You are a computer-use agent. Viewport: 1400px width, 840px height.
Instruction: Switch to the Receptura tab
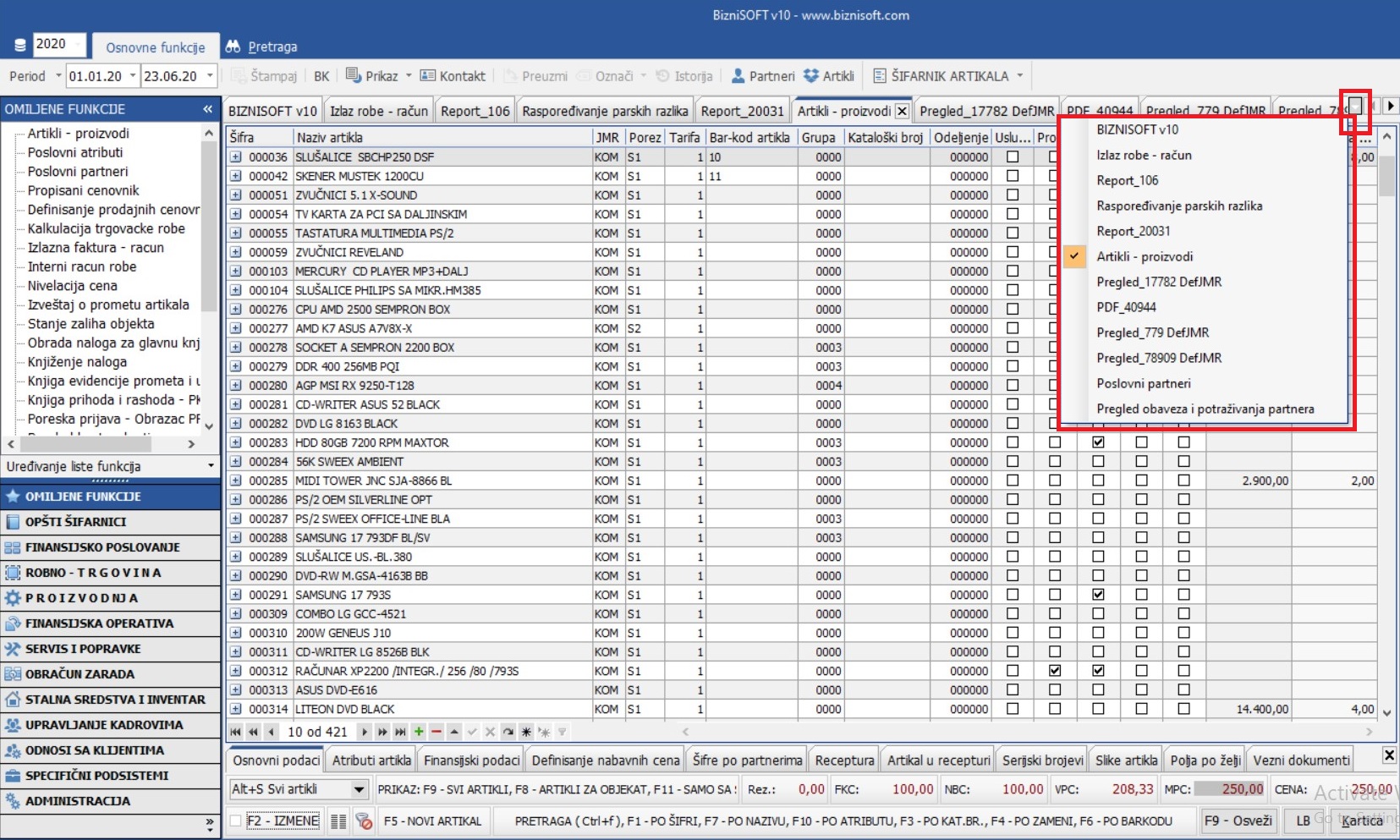[844, 760]
